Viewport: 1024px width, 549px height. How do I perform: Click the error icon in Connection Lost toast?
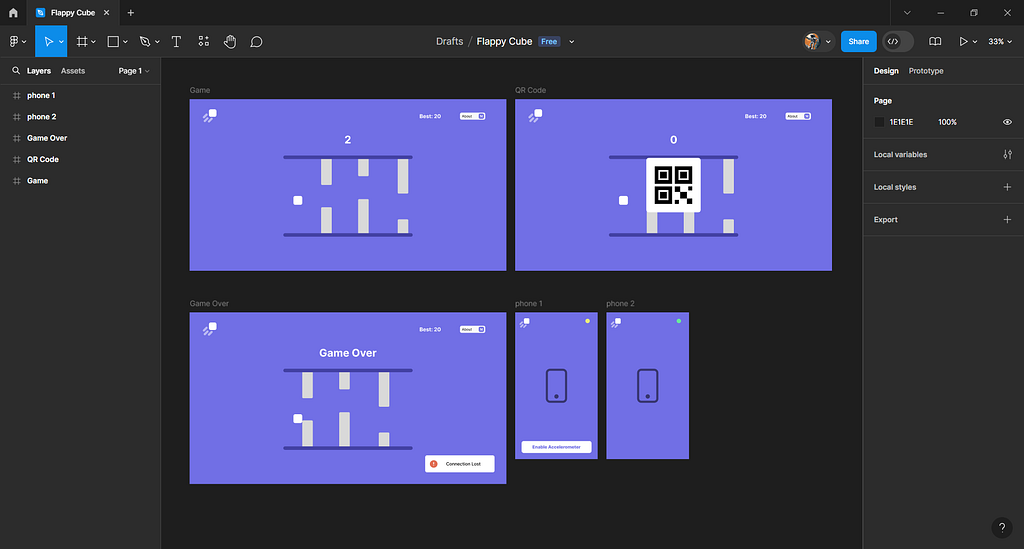434,463
